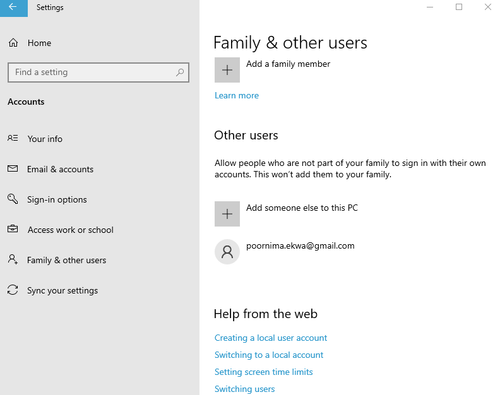Click the Learn more link
This screenshot has height=395, width=500.
(237, 96)
